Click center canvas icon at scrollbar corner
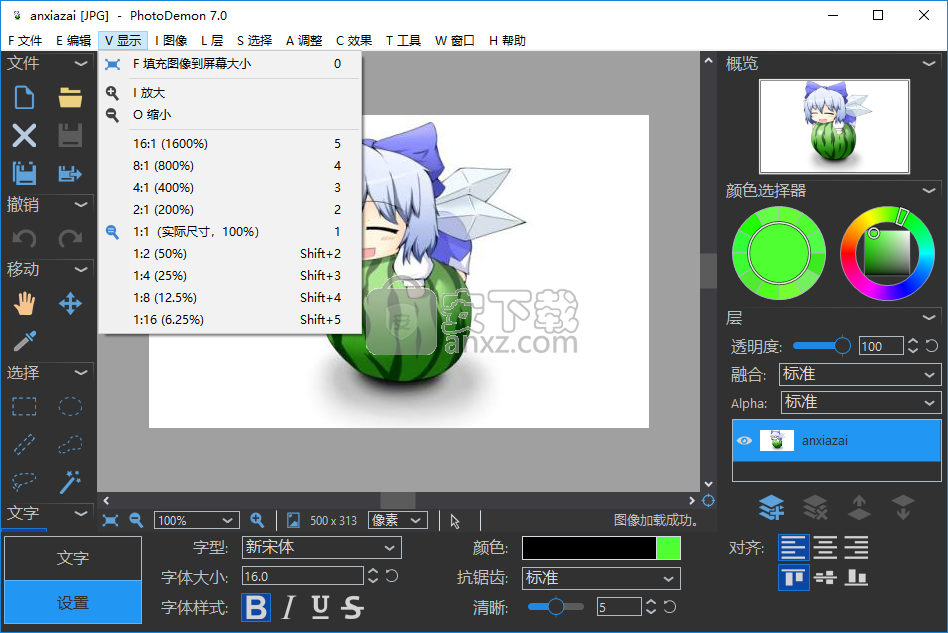948x633 pixels. 709,501
